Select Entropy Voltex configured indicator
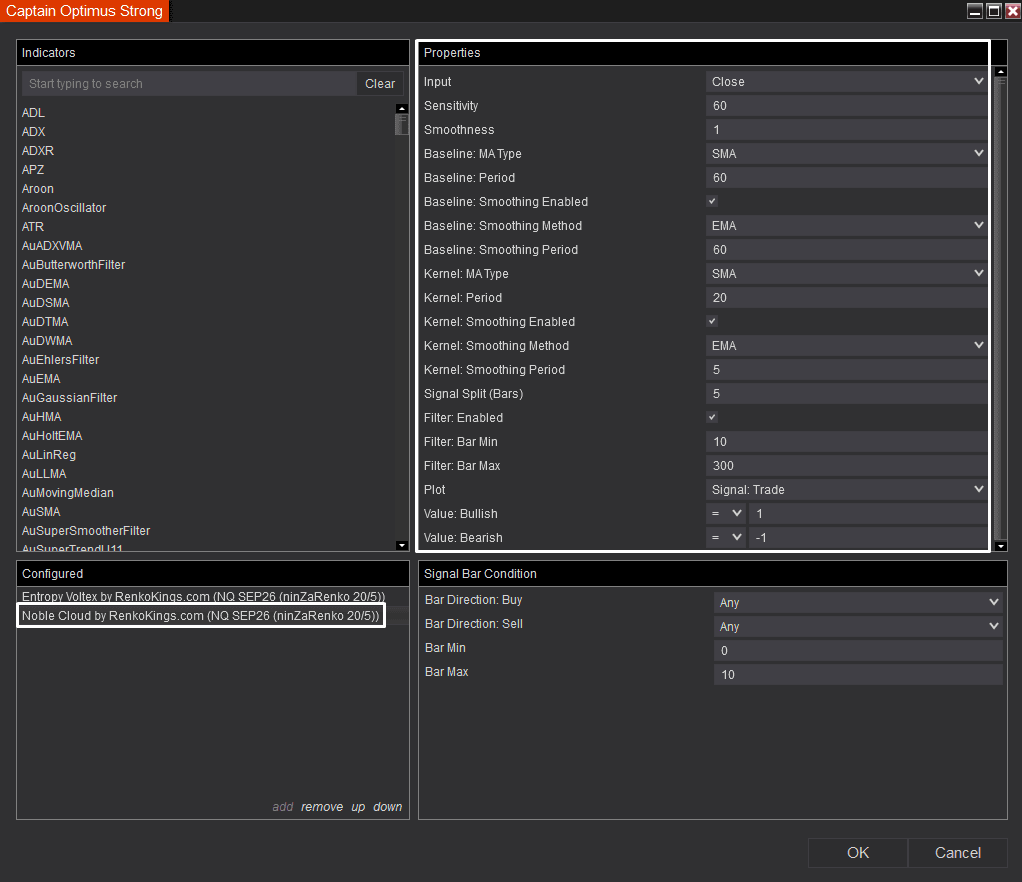 (203, 596)
